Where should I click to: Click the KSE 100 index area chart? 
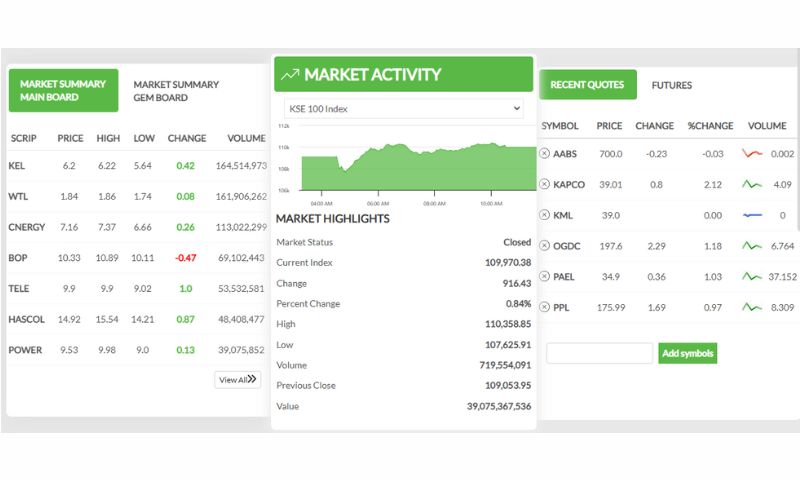[x=418, y=166]
